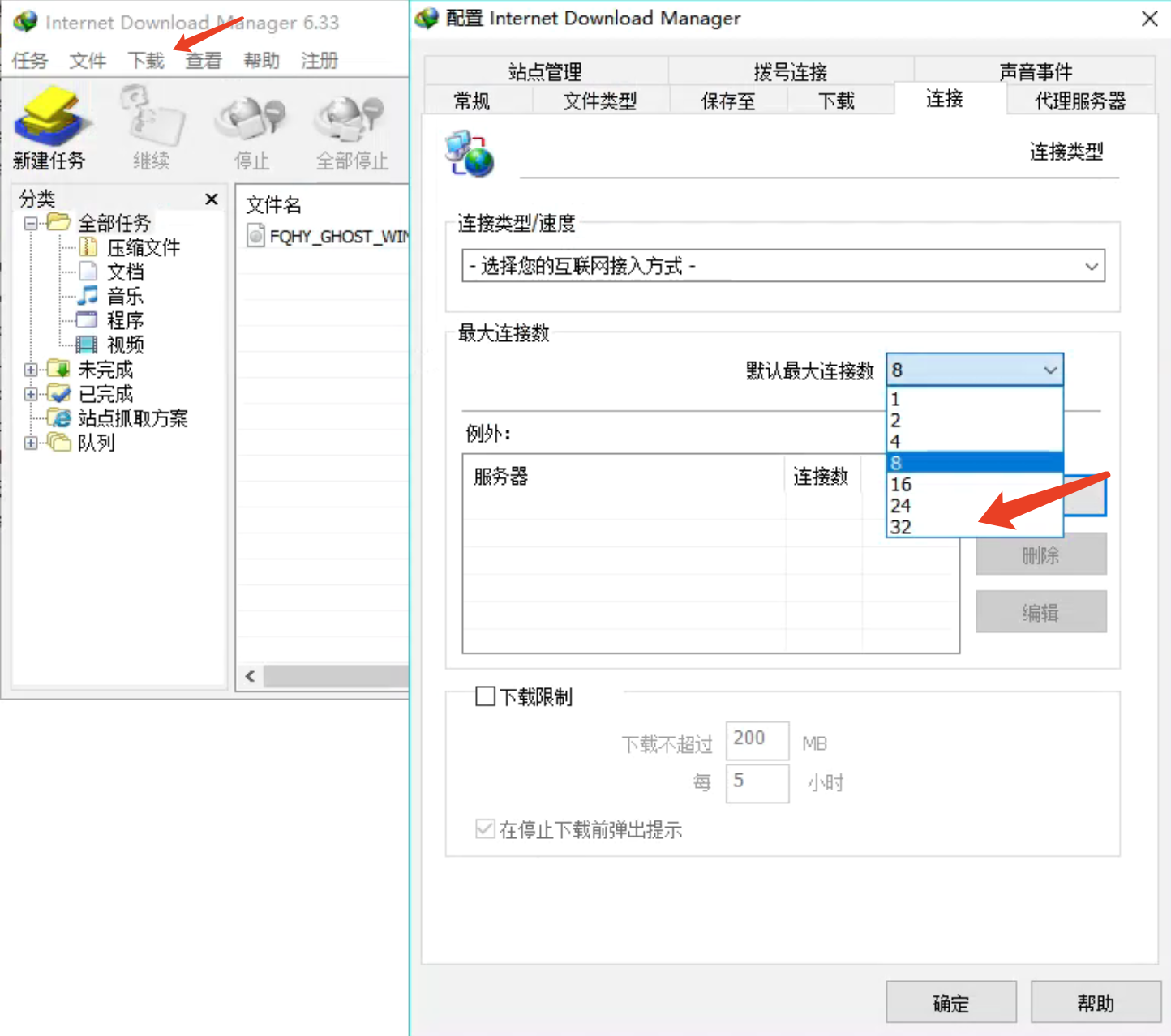Click the 文件名 column header
Viewport: 1171px width, 1036px height.
(274, 204)
